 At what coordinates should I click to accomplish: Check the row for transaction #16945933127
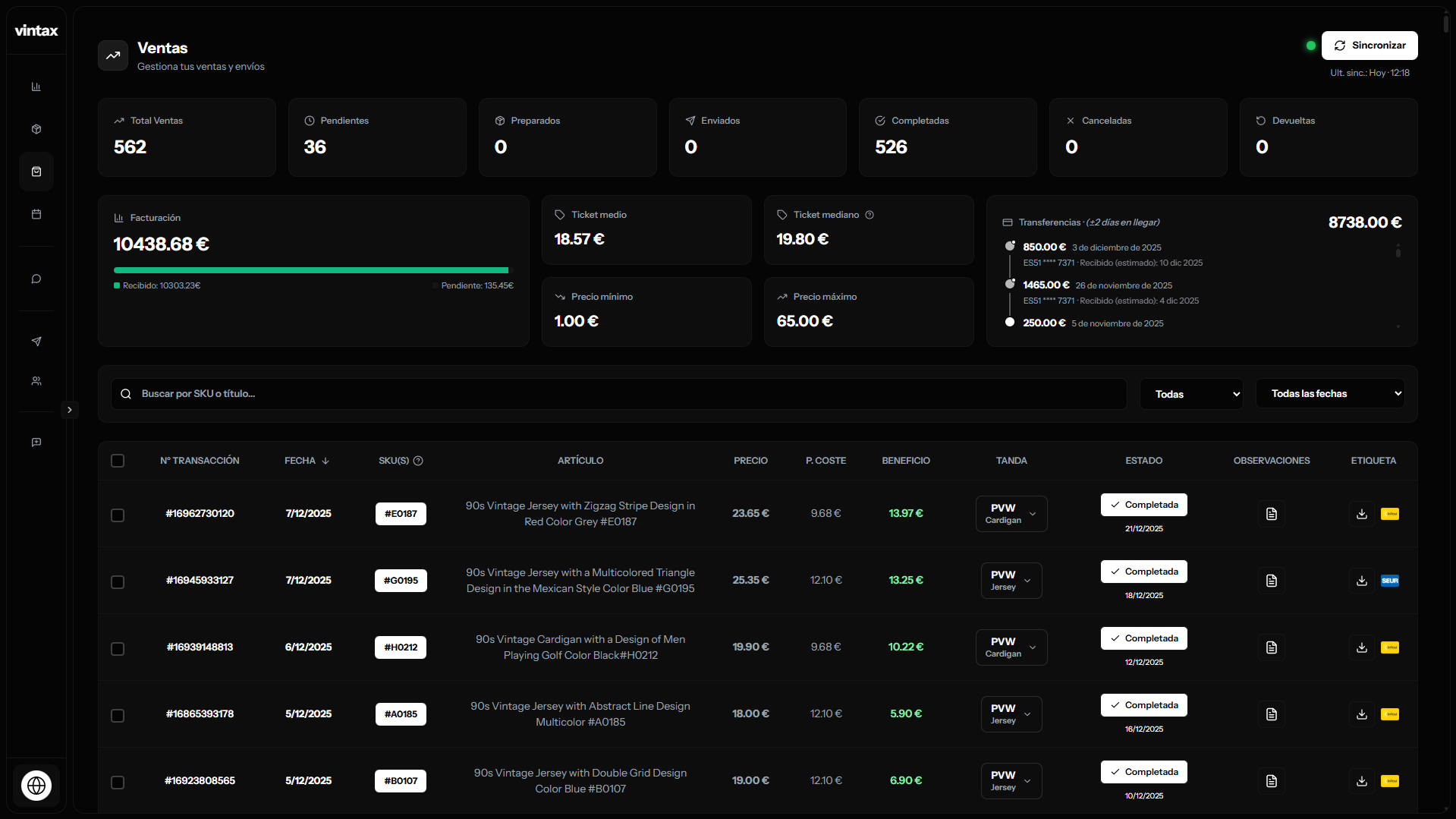coord(118,582)
